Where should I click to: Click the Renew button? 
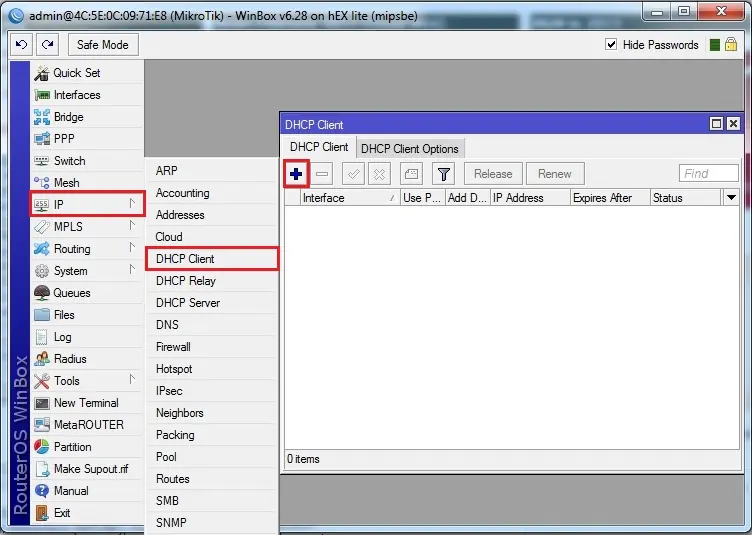point(555,174)
